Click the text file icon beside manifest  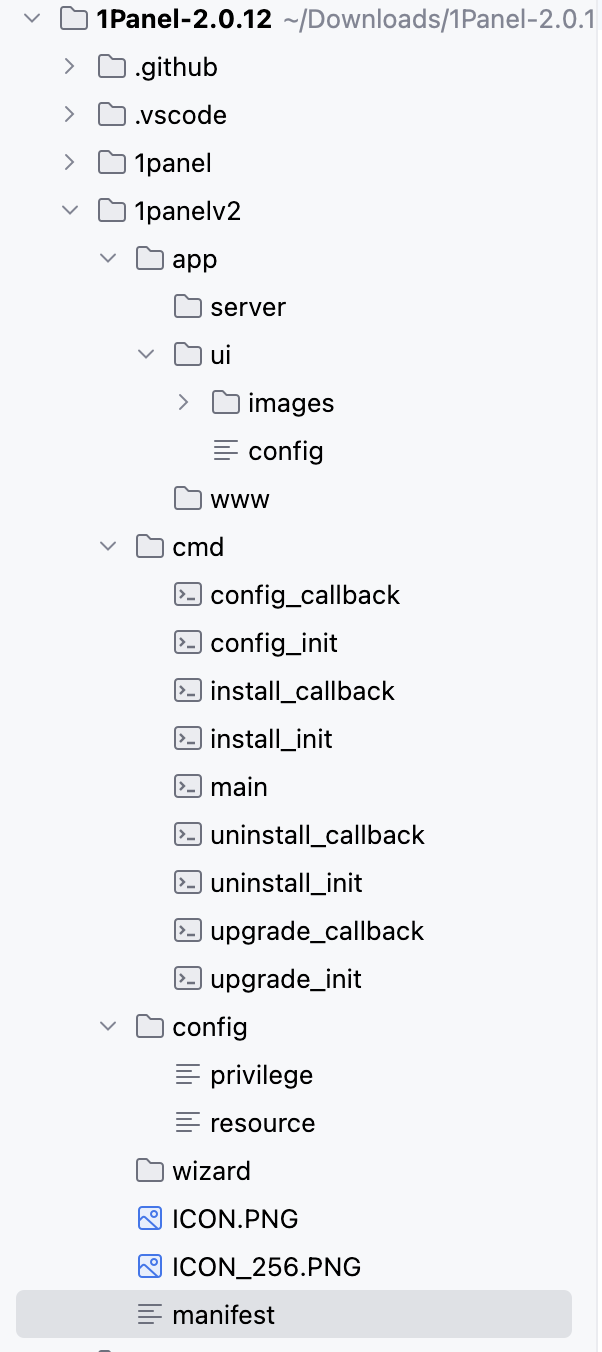click(149, 1315)
